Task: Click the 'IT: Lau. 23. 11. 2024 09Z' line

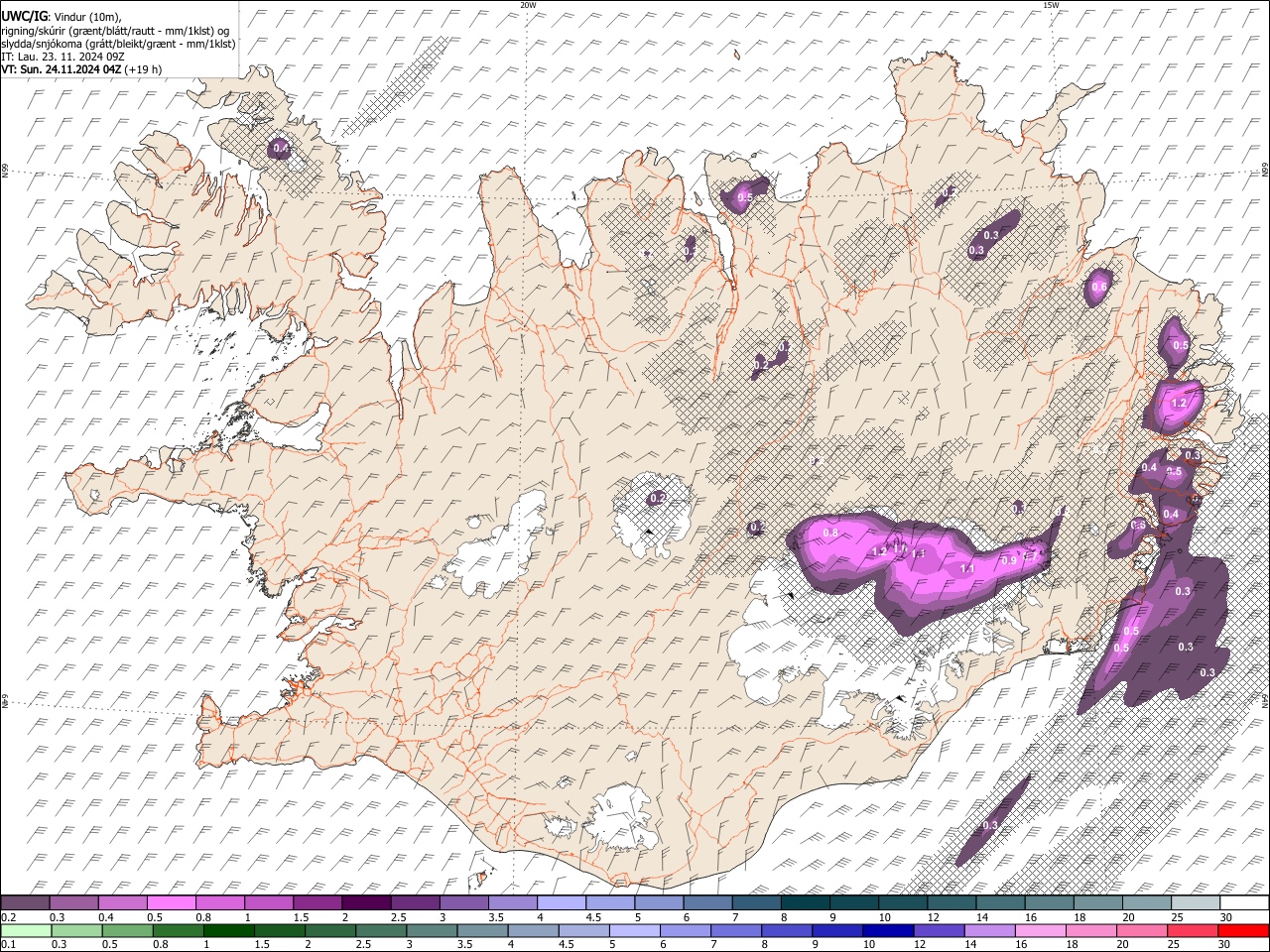Action: click(x=63, y=57)
